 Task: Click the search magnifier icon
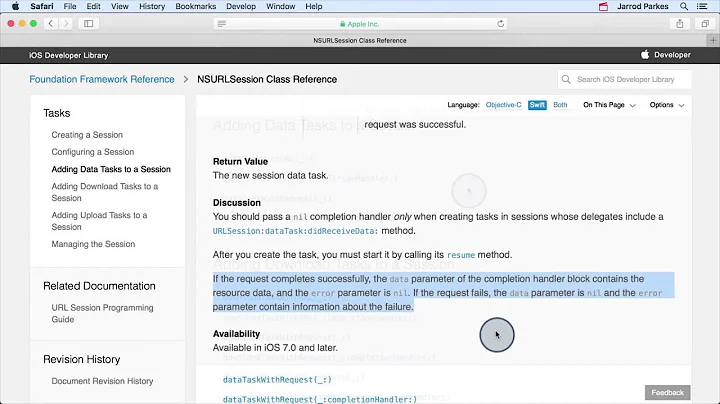click(x=566, y=79)
